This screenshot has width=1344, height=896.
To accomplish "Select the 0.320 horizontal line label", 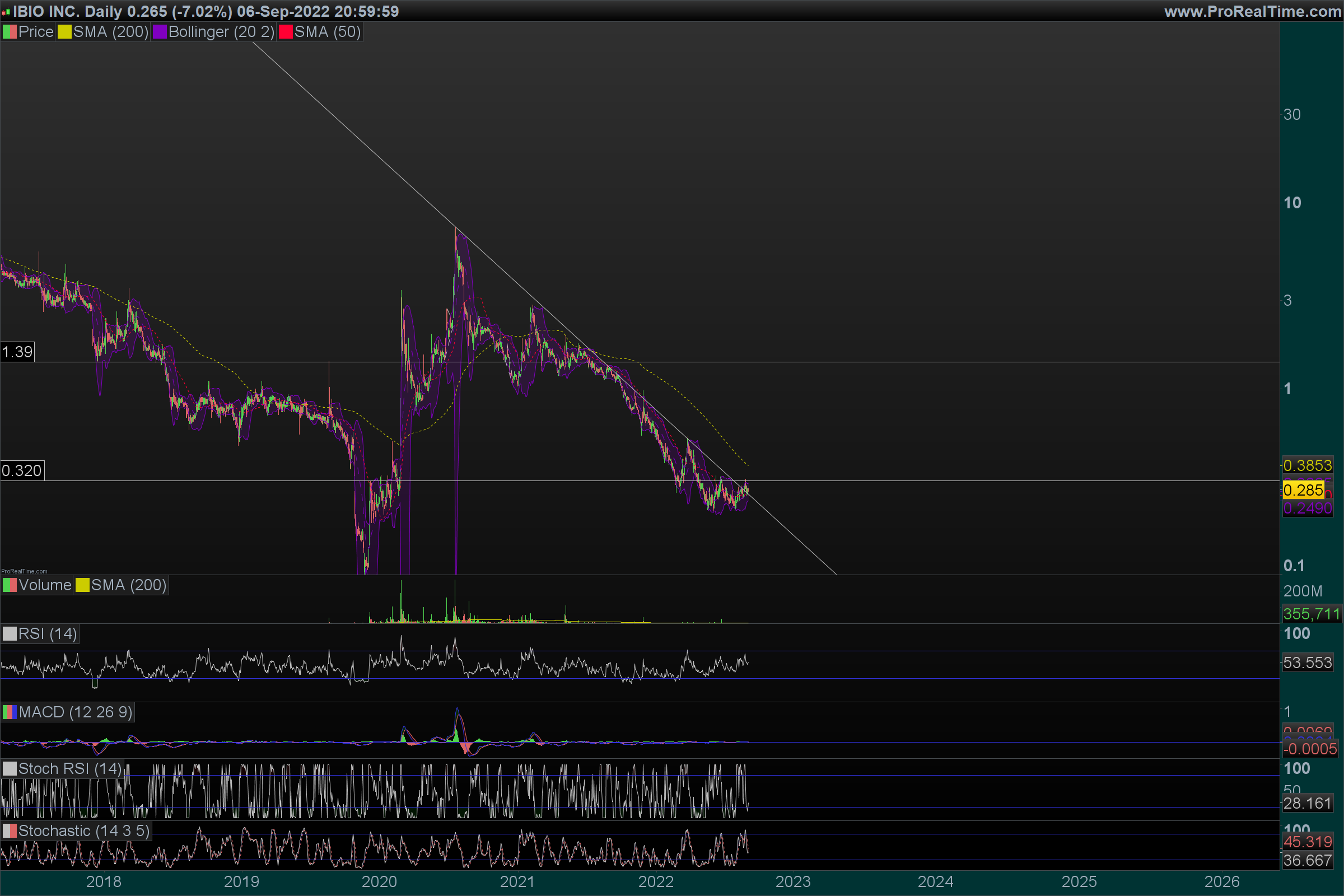I will click(22, 470).
